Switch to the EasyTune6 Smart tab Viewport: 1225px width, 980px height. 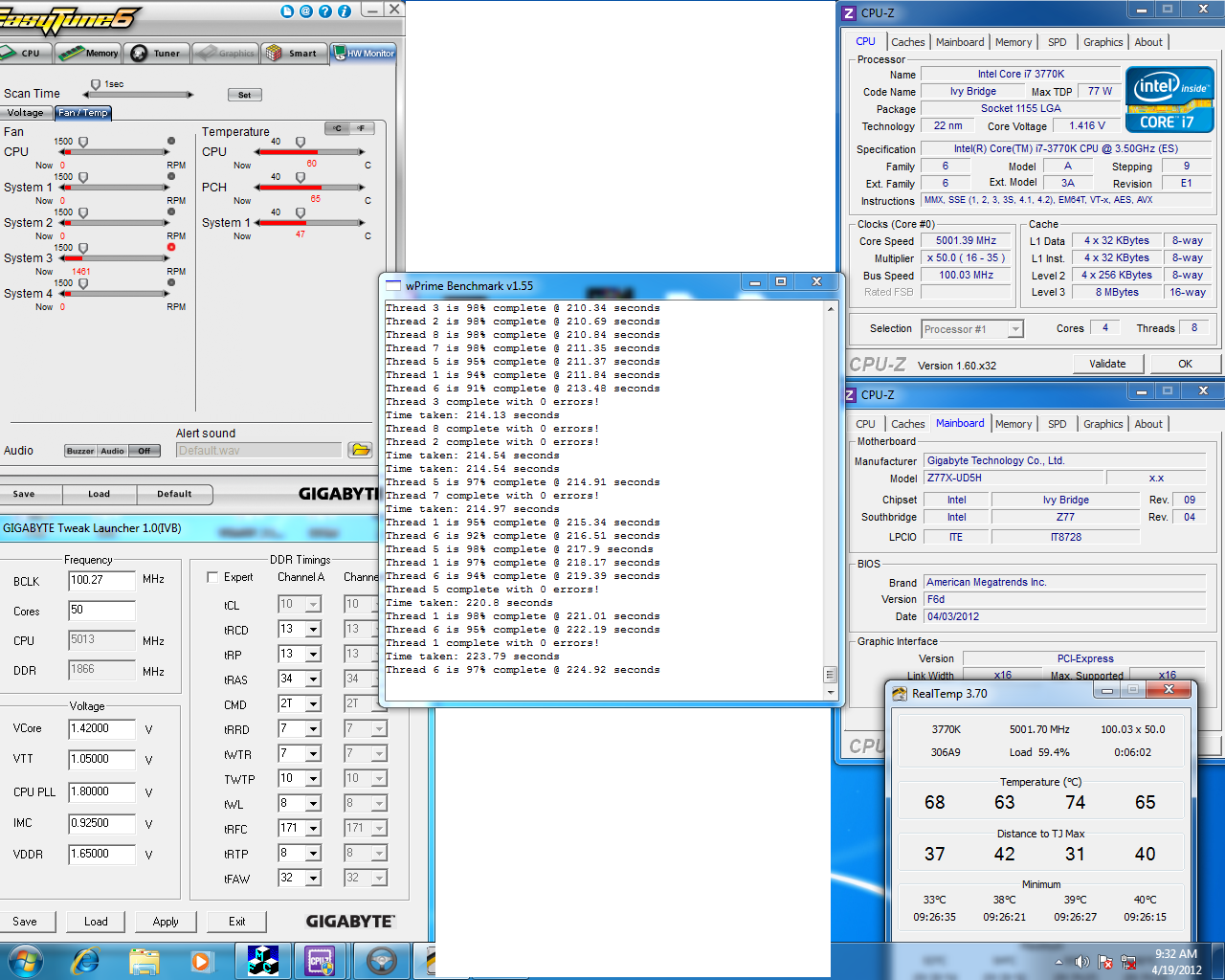[x=294, y=54]
